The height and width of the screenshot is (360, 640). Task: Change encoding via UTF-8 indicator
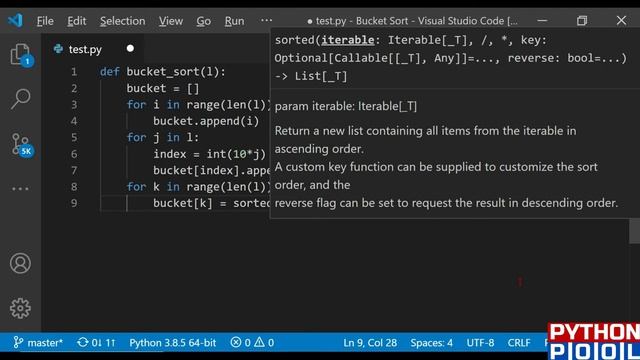[480, 342]
